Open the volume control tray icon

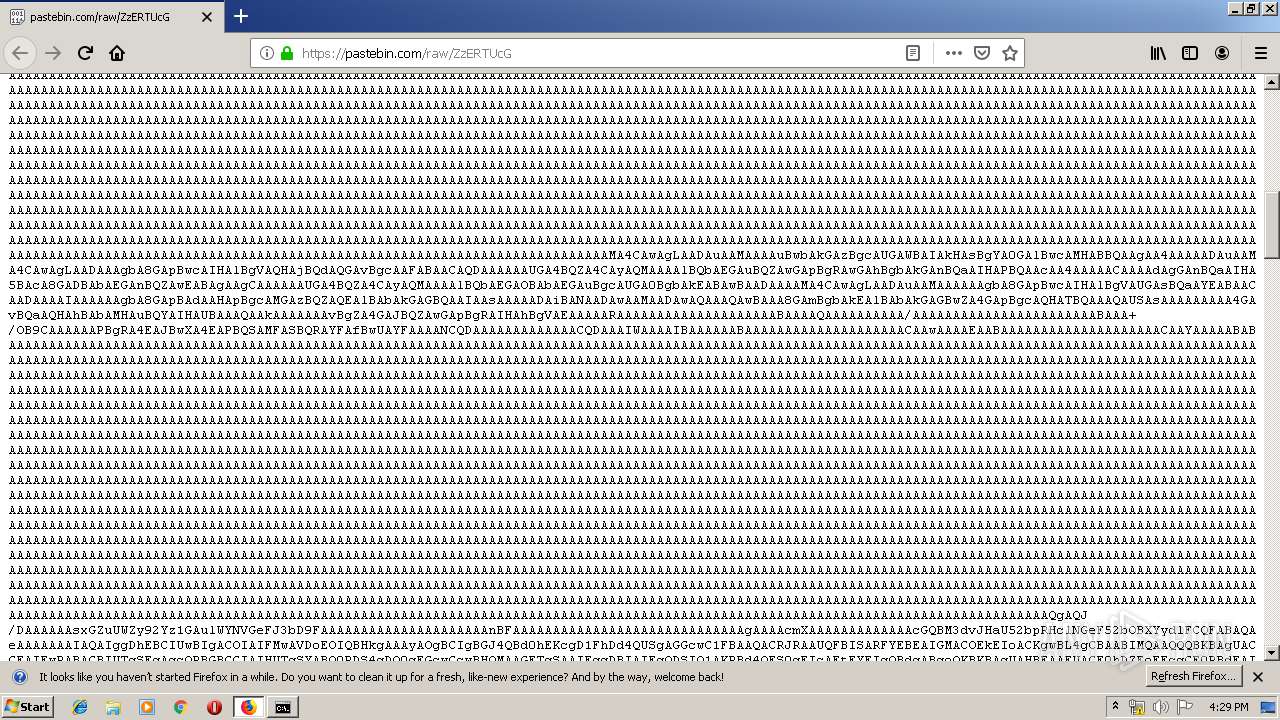[x=1160, y=707]
